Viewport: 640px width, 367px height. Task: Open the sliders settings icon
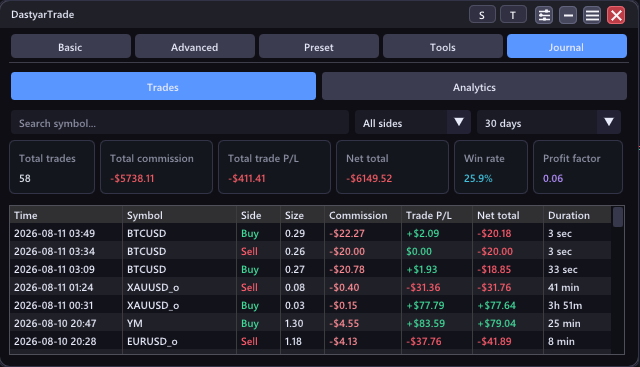544,16
